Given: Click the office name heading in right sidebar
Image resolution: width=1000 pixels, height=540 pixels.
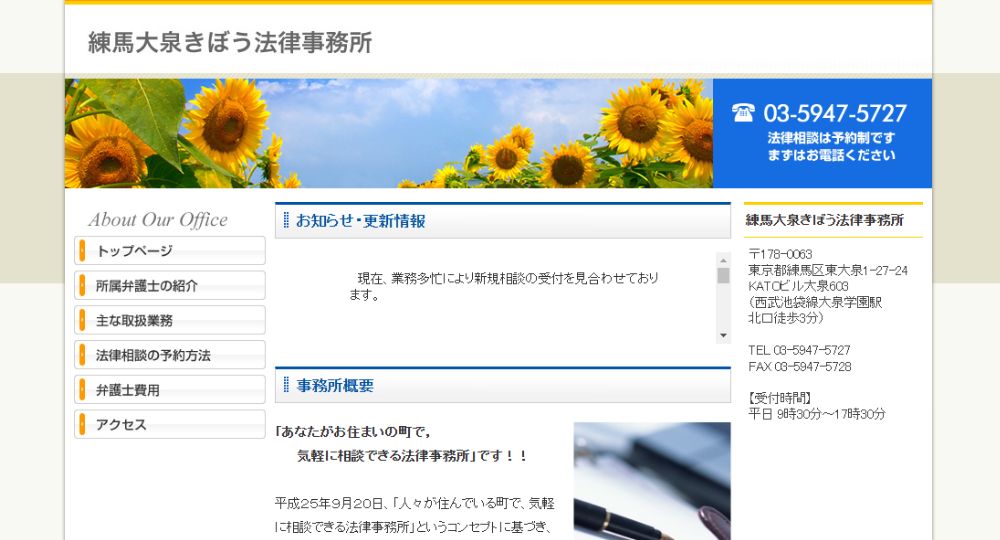Looking at the screenshot, I should pos(825,220).
